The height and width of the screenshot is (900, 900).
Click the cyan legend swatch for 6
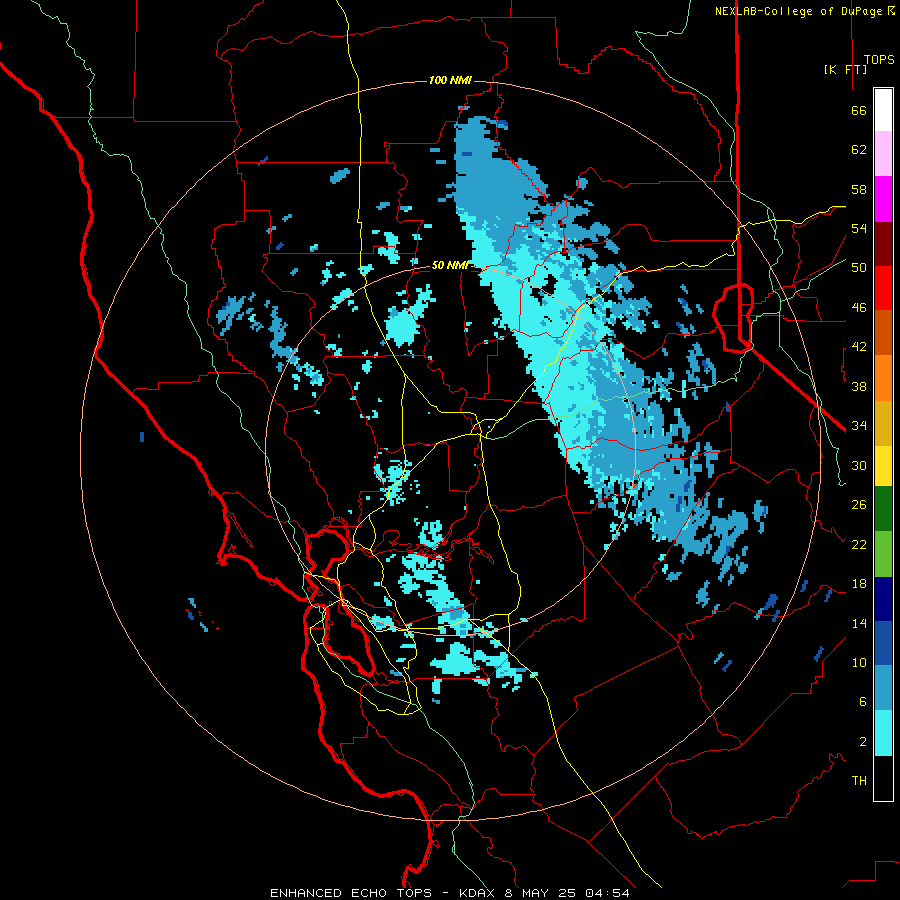tap(883, 733)
